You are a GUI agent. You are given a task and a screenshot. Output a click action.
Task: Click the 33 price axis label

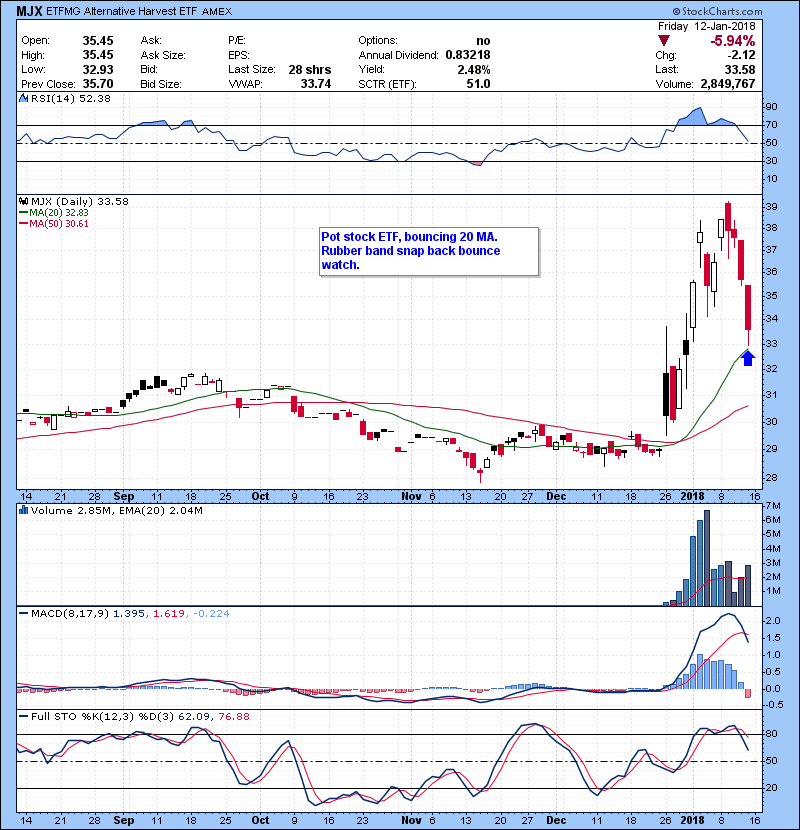tap(771, 344)
